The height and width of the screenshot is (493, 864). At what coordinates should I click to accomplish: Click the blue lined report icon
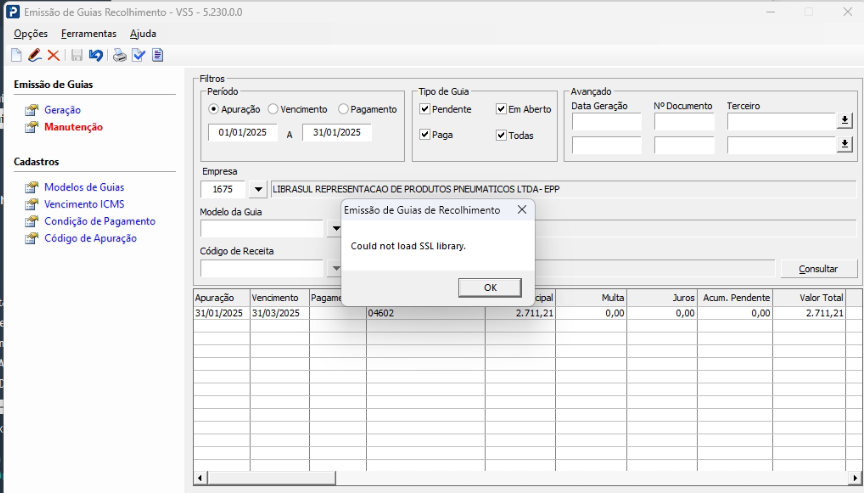[x=157, y=55]
